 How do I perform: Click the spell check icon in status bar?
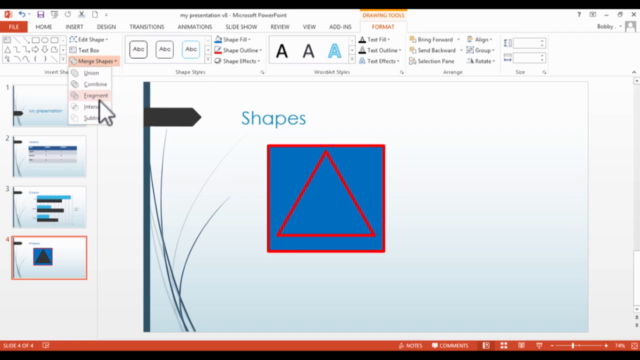pyautogui.click(x=46, y=346)
